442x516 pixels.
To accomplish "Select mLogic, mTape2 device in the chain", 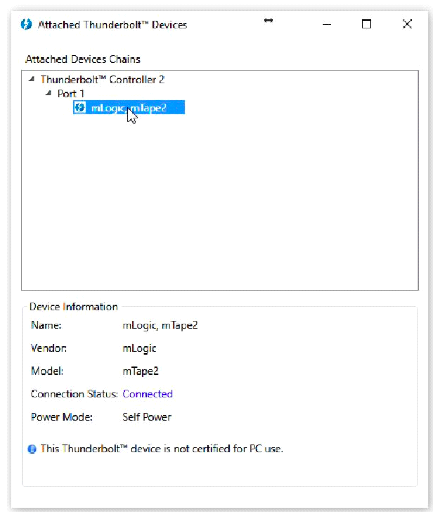I will tap(129, 107).
